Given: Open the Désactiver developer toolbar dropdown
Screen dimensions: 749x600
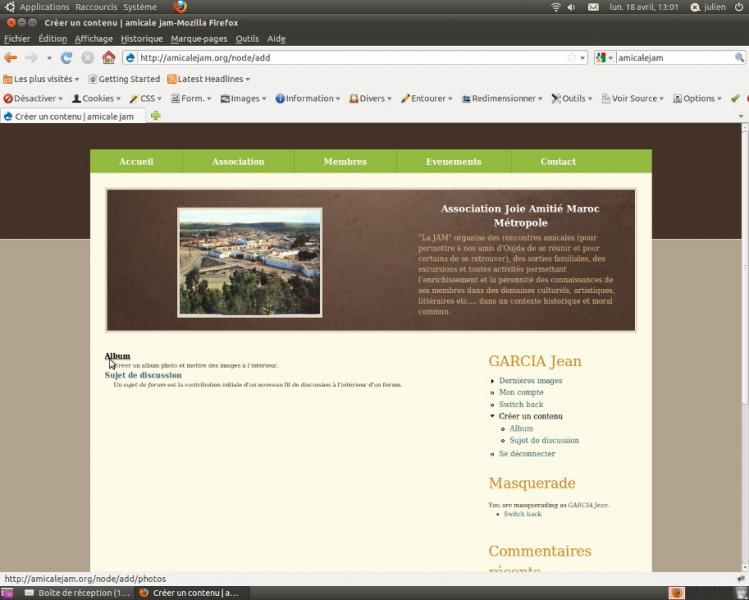Looking at the screenshot, I should [34, 98].
